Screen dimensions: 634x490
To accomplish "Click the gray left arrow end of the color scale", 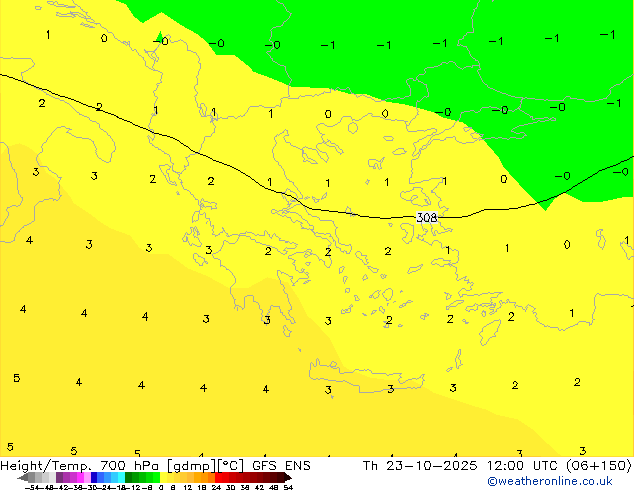I will [23, 477].
